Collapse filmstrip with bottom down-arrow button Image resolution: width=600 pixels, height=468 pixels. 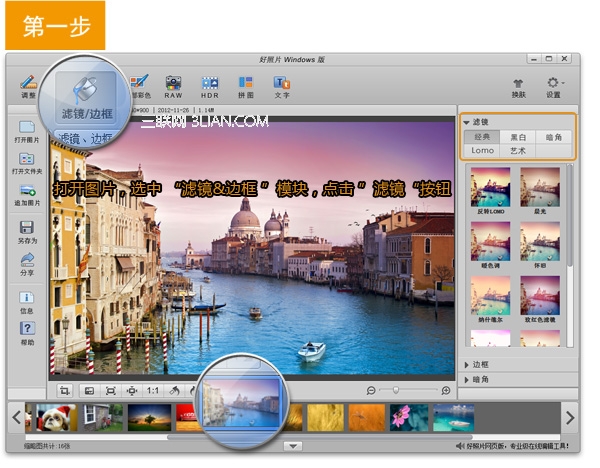[x=293, y=446]
